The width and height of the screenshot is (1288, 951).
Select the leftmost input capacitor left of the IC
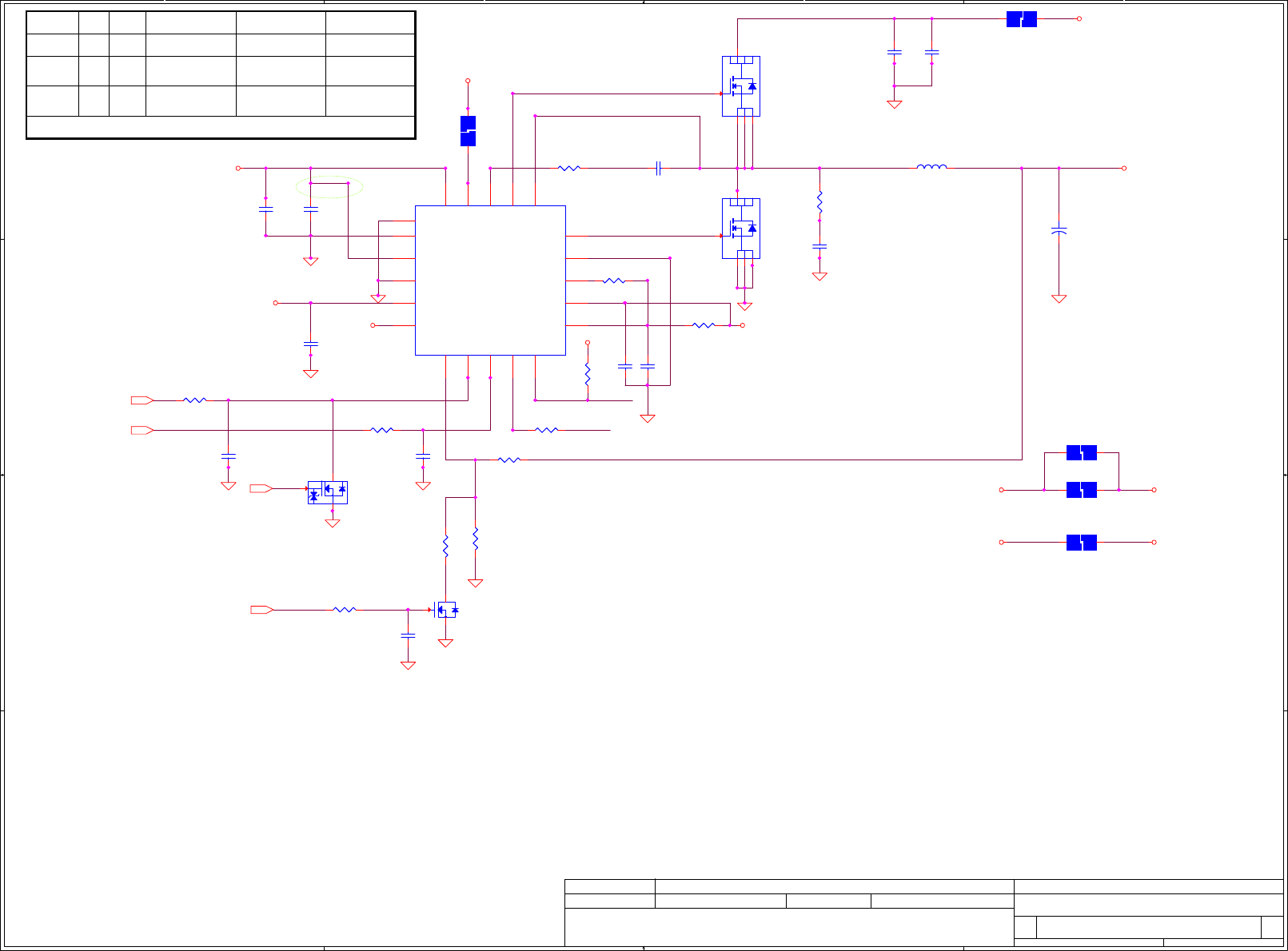pos(266,209)
